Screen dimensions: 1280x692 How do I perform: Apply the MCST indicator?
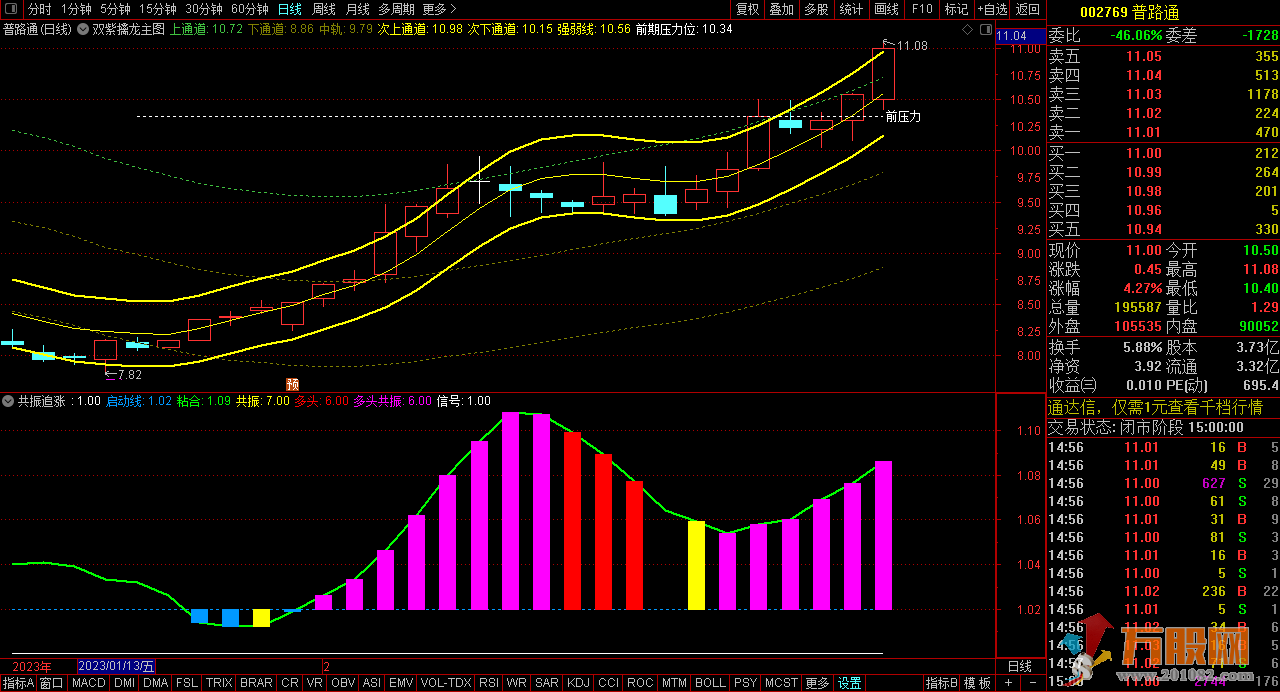coord(781,683)
